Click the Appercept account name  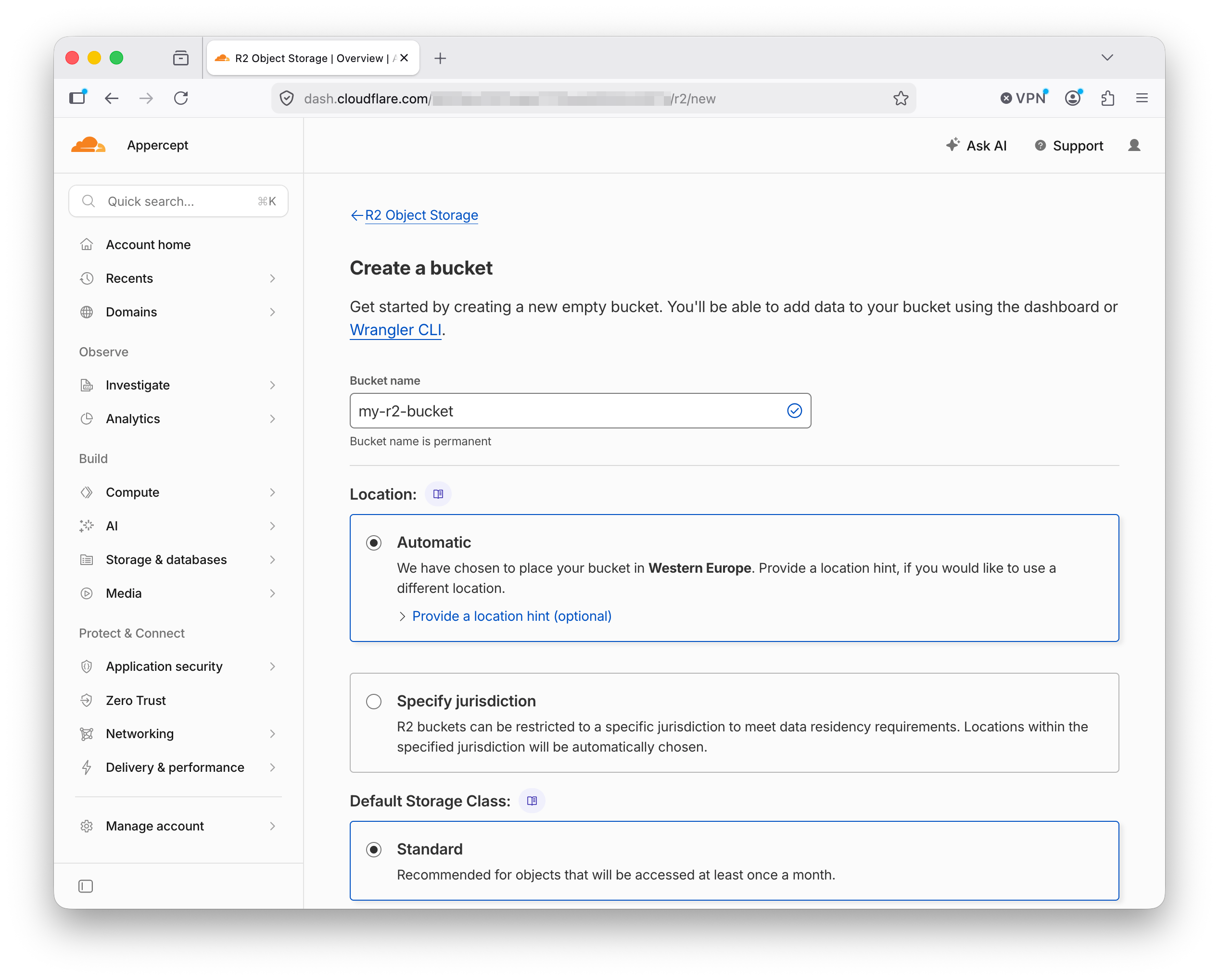coord(158,145)
